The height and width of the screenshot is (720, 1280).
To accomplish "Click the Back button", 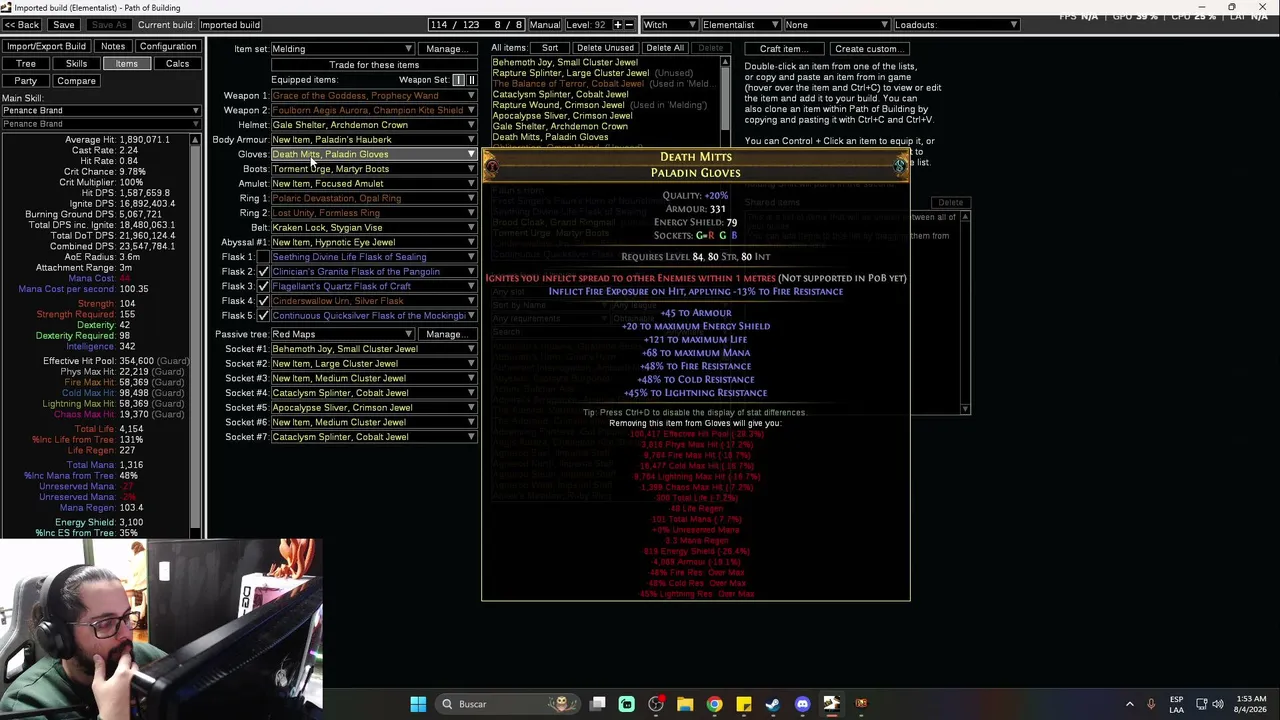I will (x=22, y=25).
